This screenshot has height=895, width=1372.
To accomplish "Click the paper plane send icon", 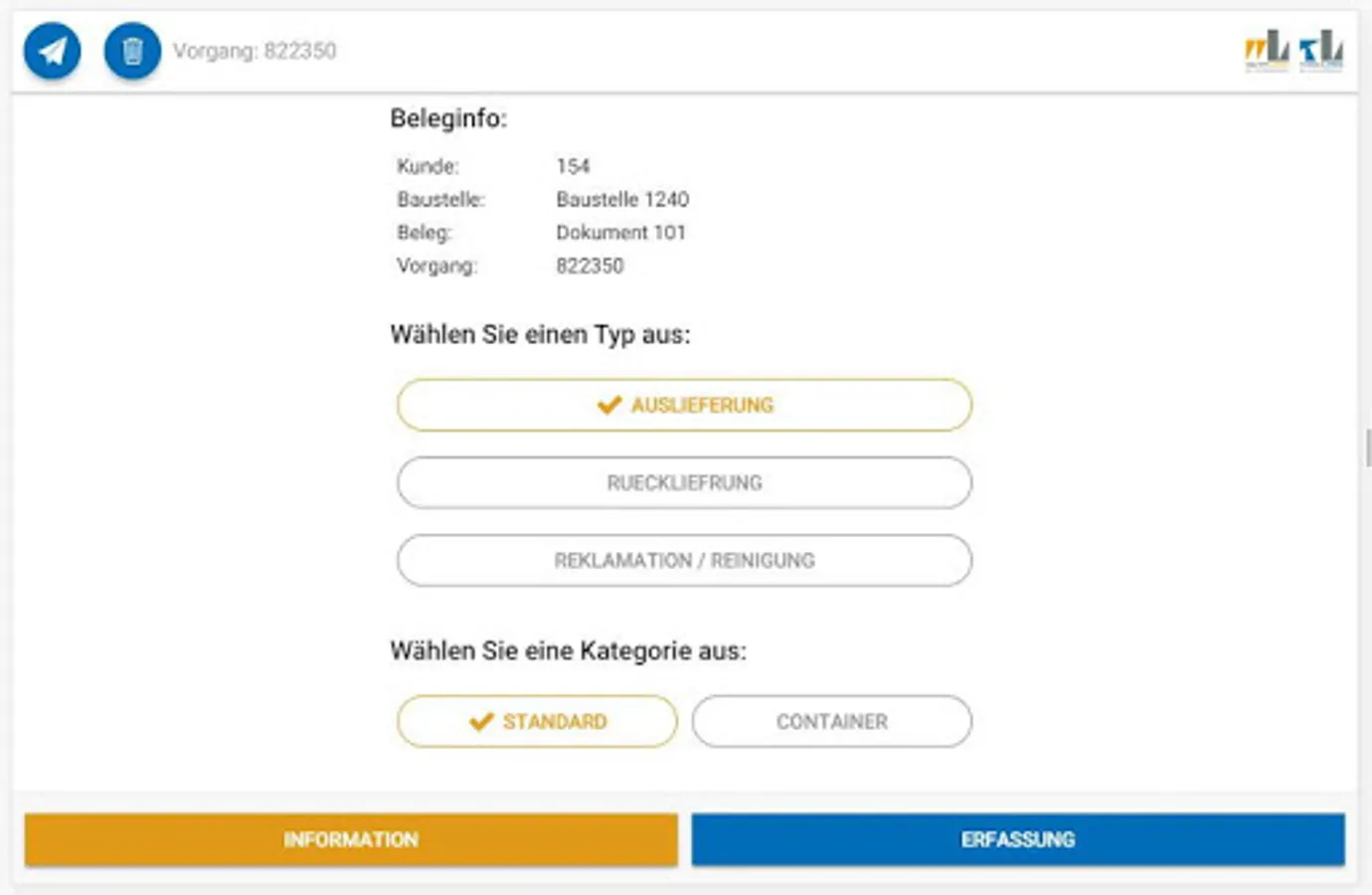I will pyautogui.click(x=52, y=50).
